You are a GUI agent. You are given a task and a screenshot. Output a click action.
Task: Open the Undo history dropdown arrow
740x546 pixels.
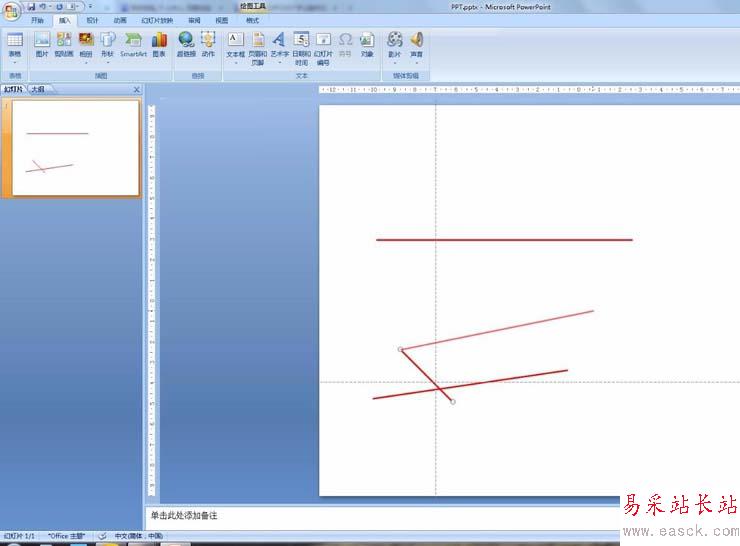pyautogui.click(x=50, y=7)
